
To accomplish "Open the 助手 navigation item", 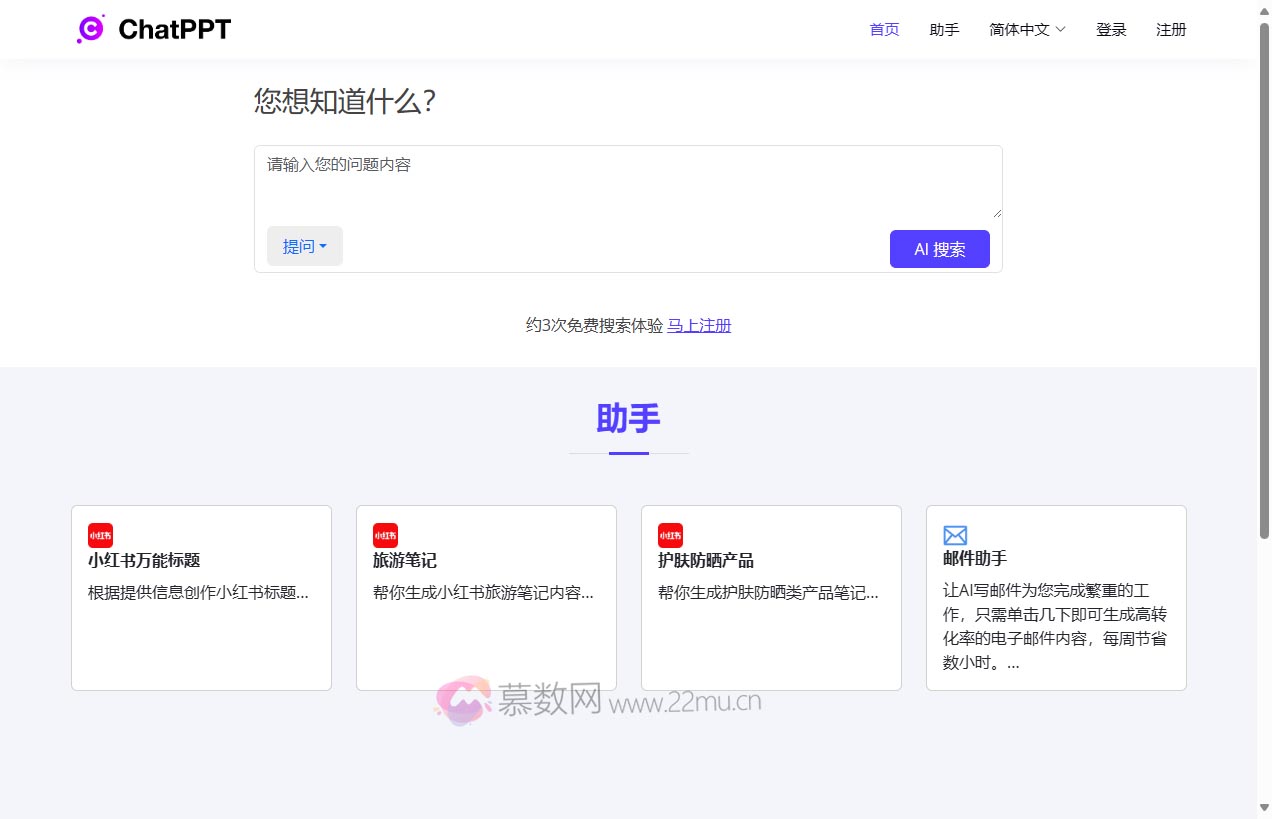I will pos(944,30).
